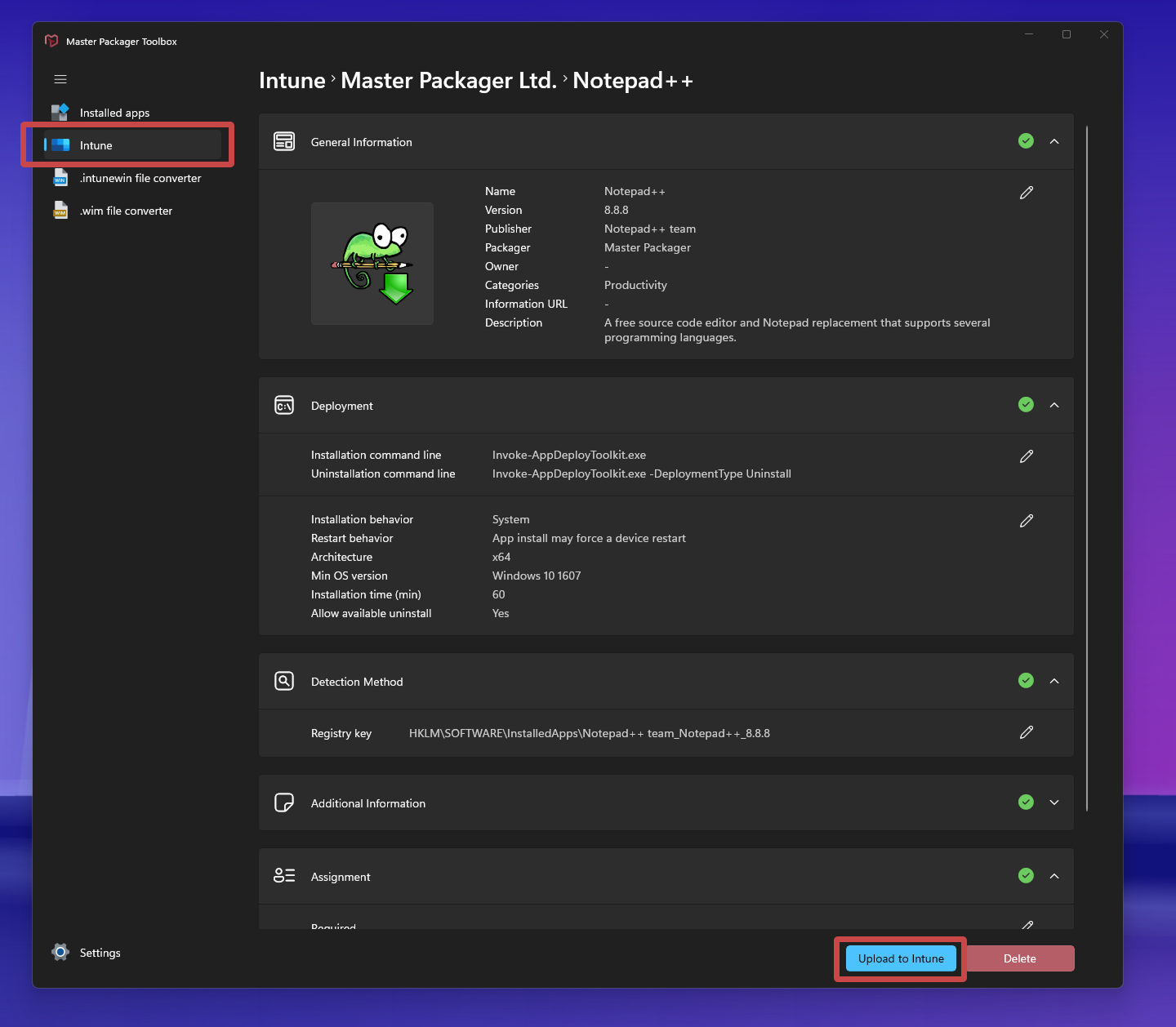Image resolution: width=1176 pixels, height=1027 pixels.
Task: Click the hamburger menu icon
Action: [60, 79]
